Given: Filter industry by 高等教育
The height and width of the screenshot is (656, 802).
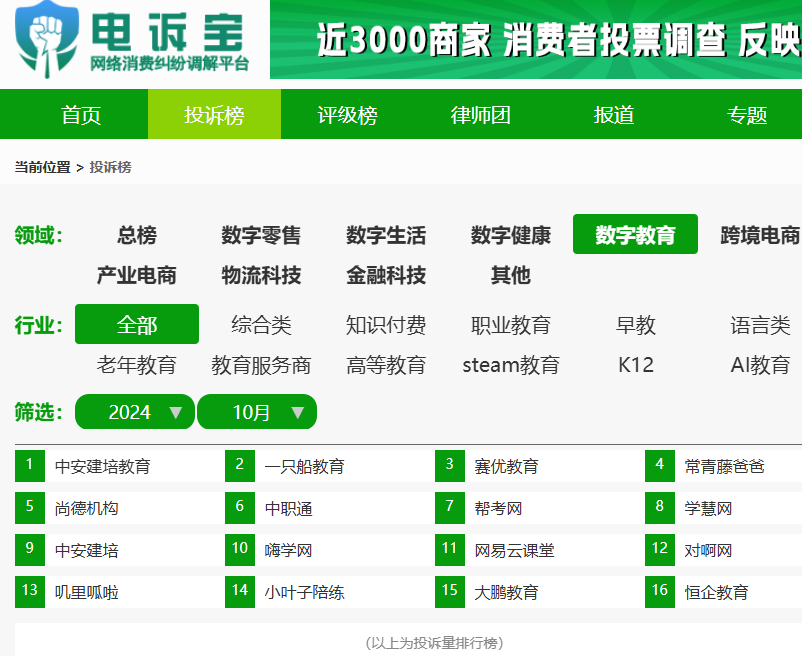Looking at the screenshot, I should [386, 365].
